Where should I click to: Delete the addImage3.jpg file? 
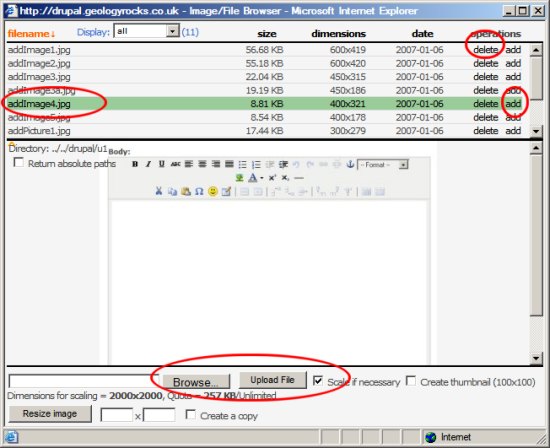coord(485,77)
